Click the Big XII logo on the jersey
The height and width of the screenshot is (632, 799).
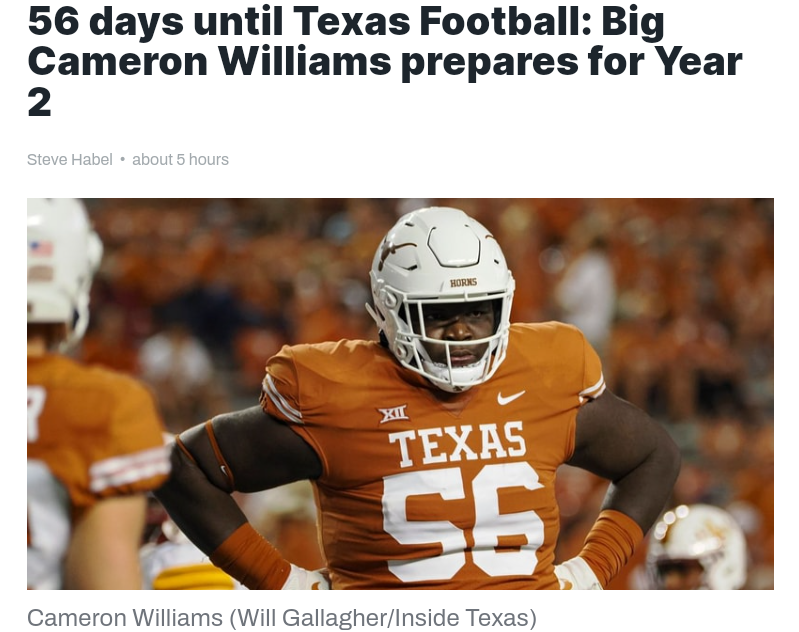click(x=393, y=413)
